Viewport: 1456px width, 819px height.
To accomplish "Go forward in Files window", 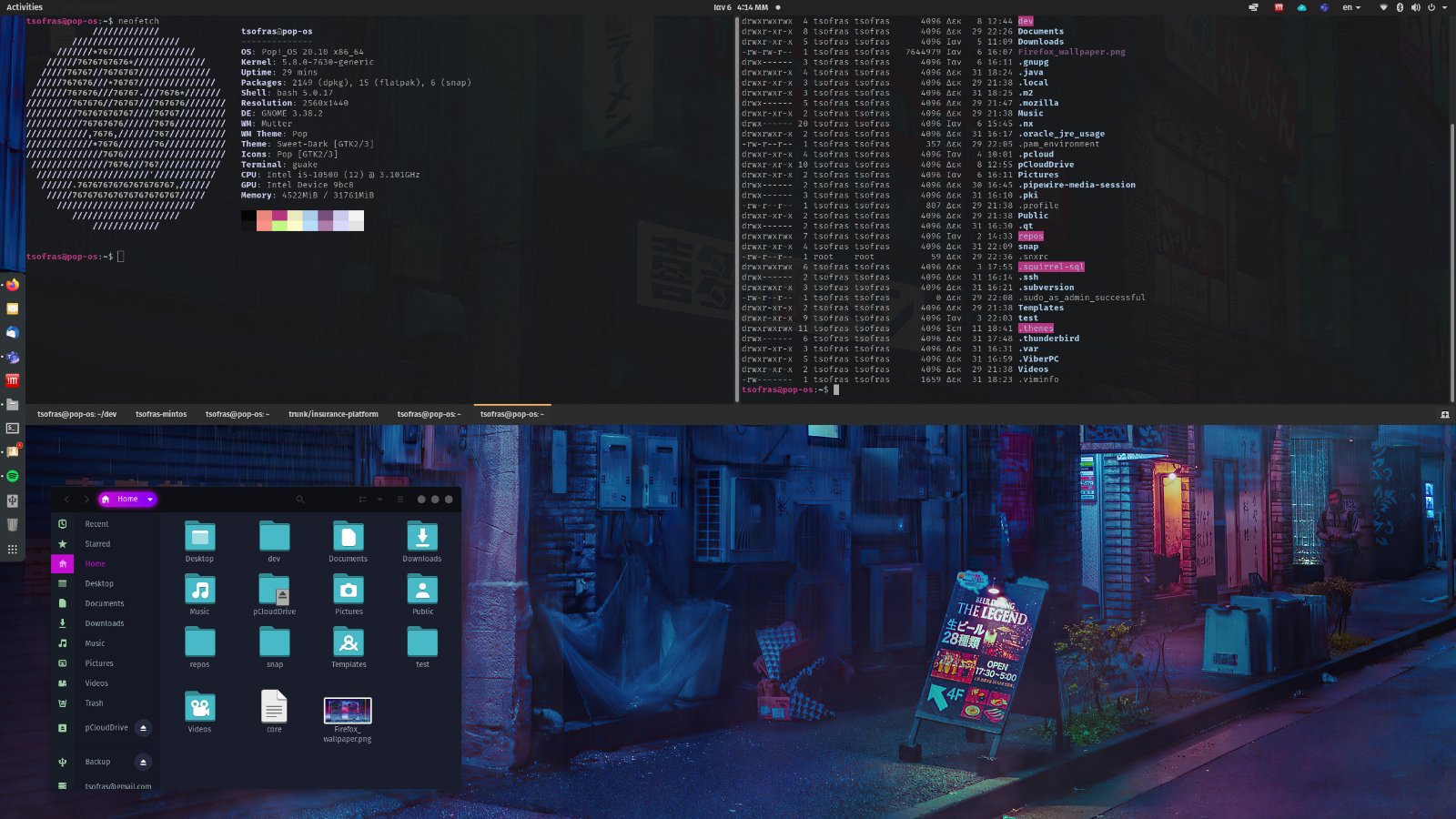I will [86, 499].
